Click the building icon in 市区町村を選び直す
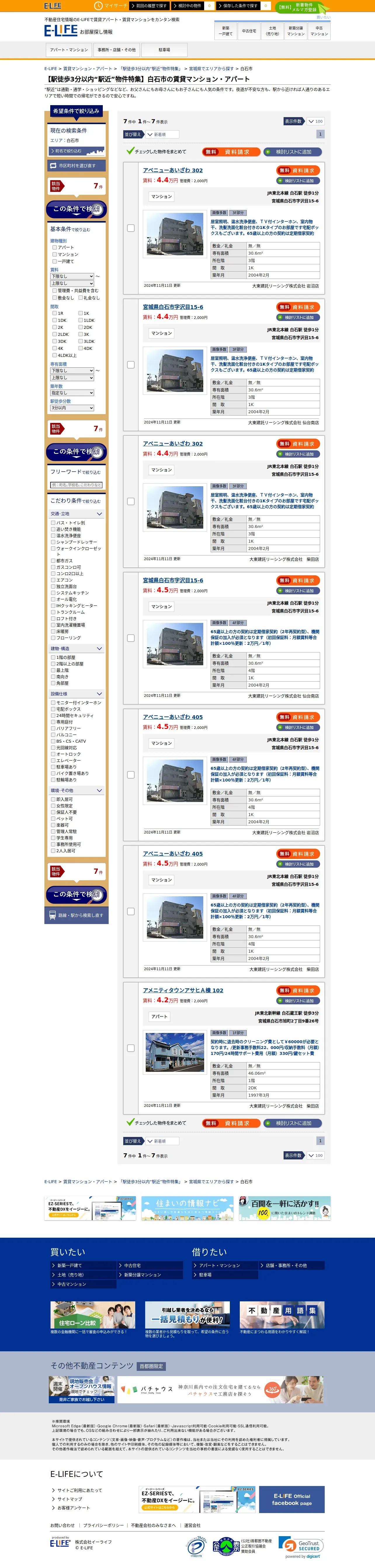The image size is (375, 1568). pyautogui.click(x=53, y=166)
